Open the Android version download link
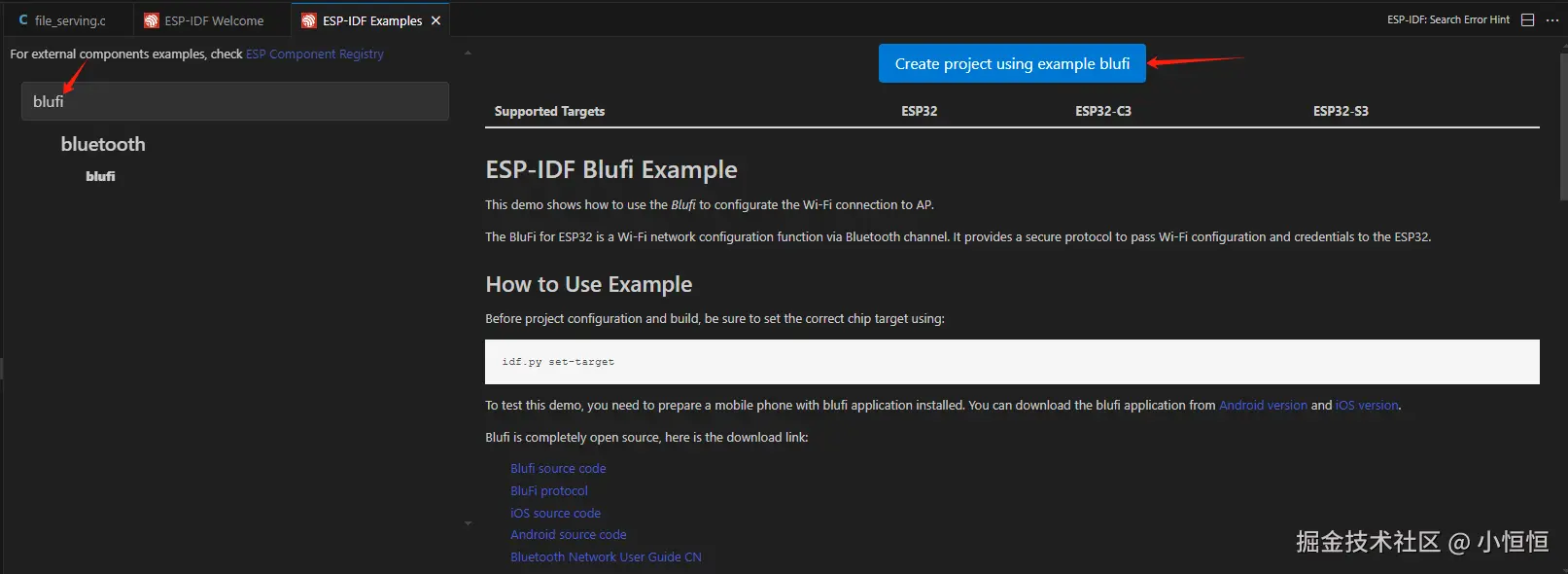 1263,405
